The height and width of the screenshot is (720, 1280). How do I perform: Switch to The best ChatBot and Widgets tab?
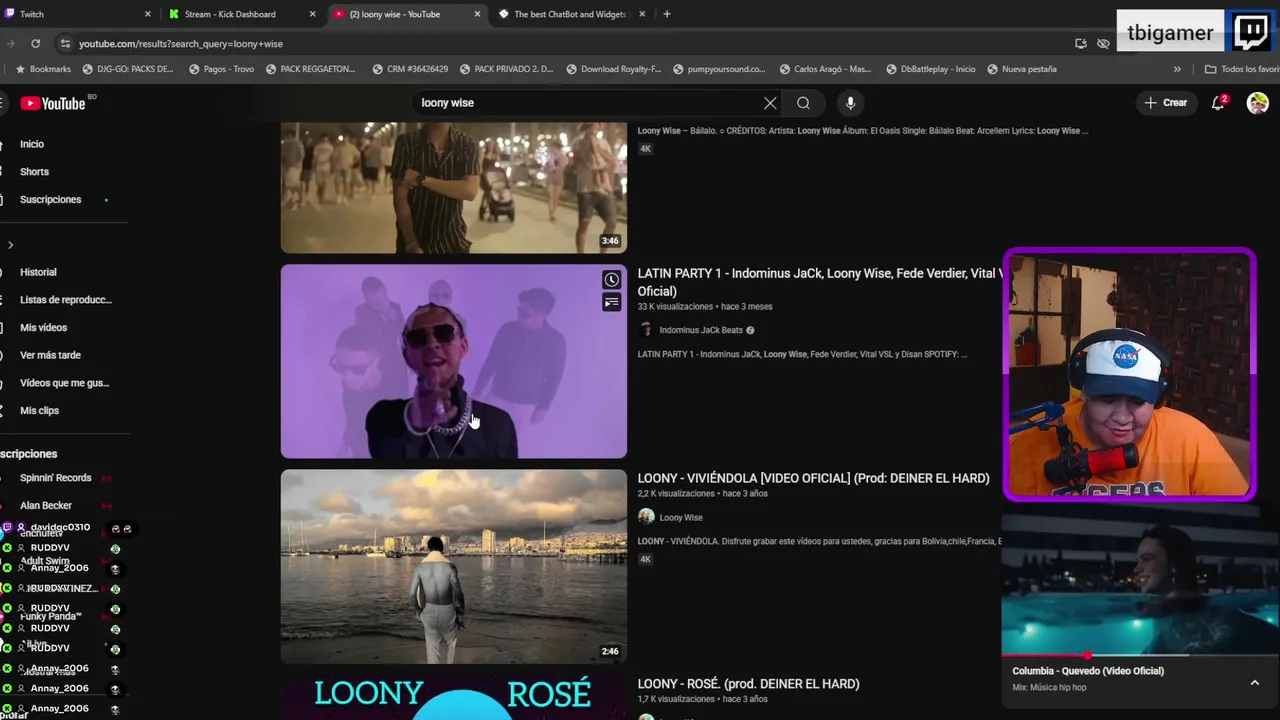click(570, 14)
